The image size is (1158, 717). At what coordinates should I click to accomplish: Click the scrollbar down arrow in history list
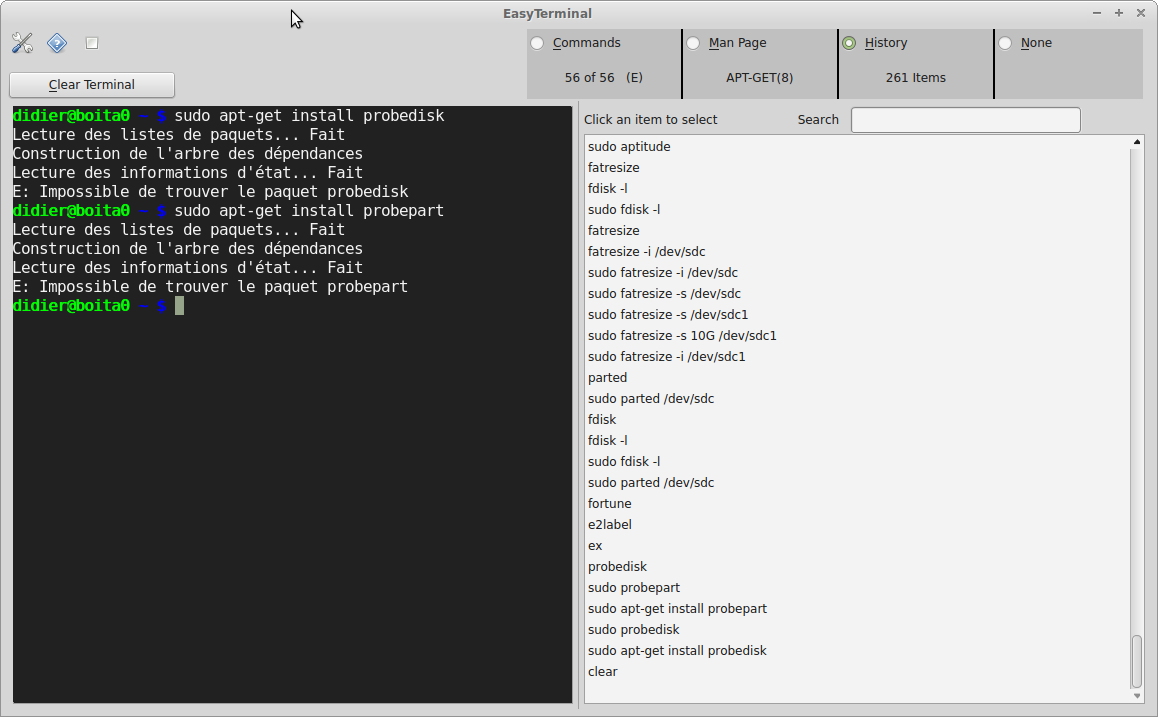click(x=1137, y=695)
